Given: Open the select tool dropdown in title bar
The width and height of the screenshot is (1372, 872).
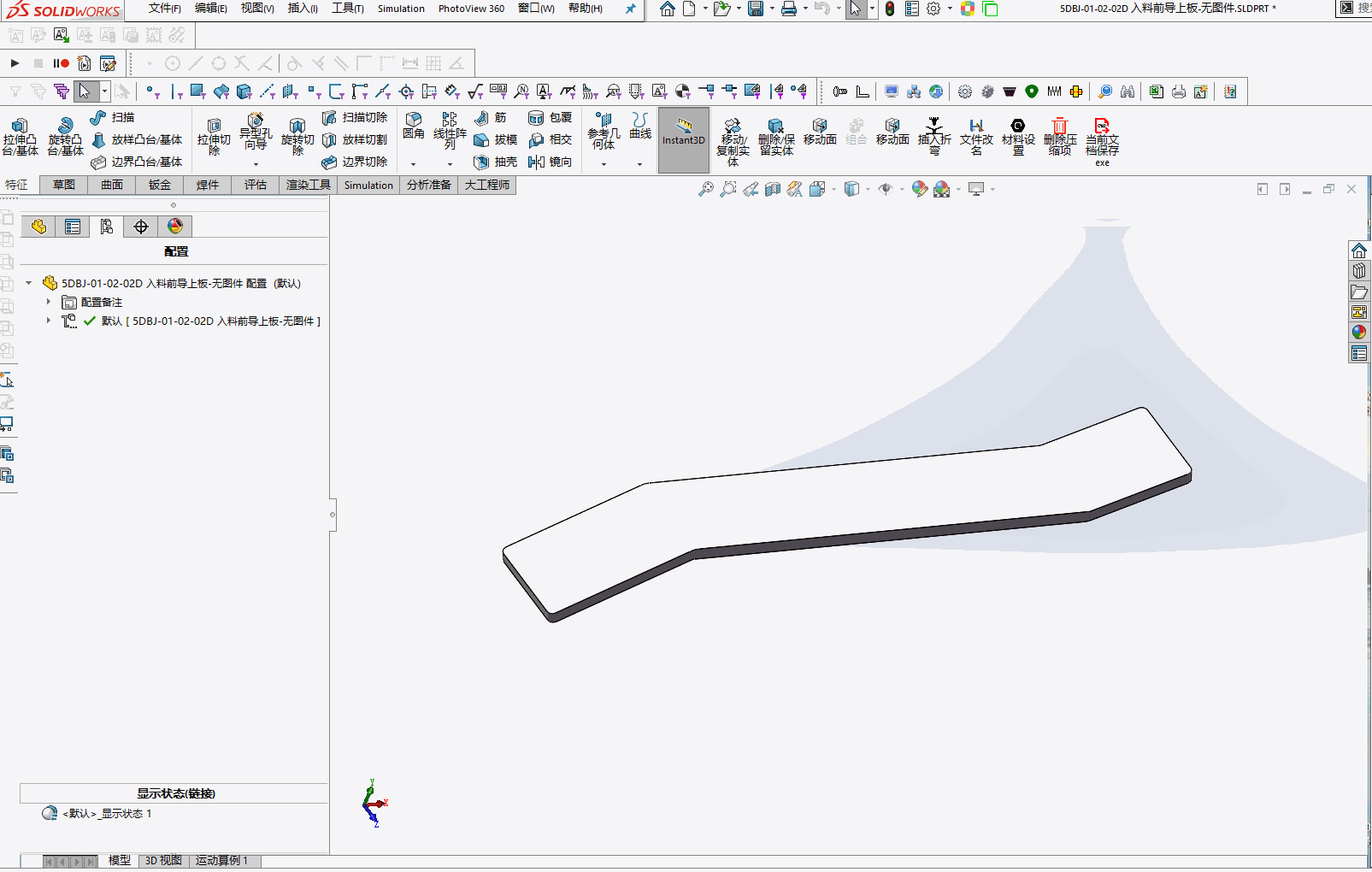Looking at the screenshot, I should tap(872, 9).
